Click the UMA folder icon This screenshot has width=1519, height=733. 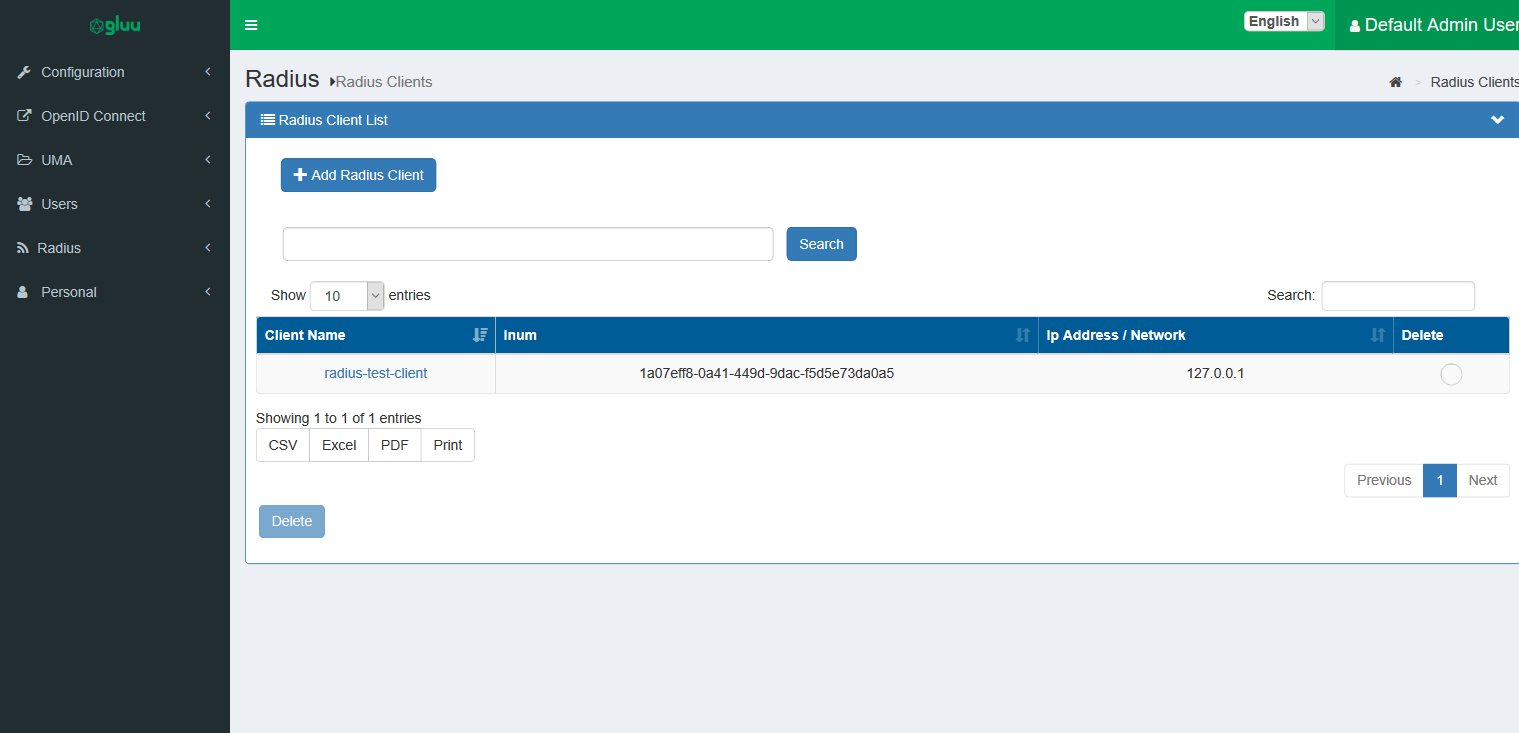click(24, 160)
